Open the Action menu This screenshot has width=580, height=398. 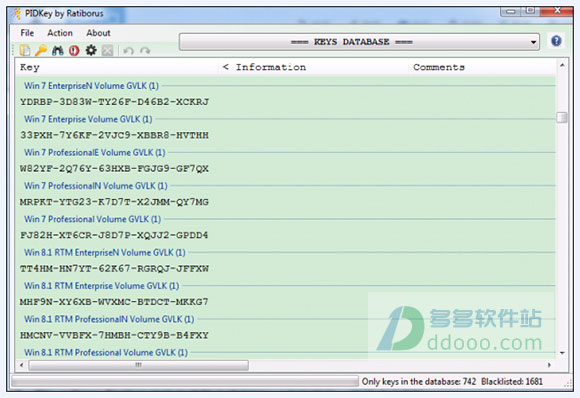pos(60,33)
